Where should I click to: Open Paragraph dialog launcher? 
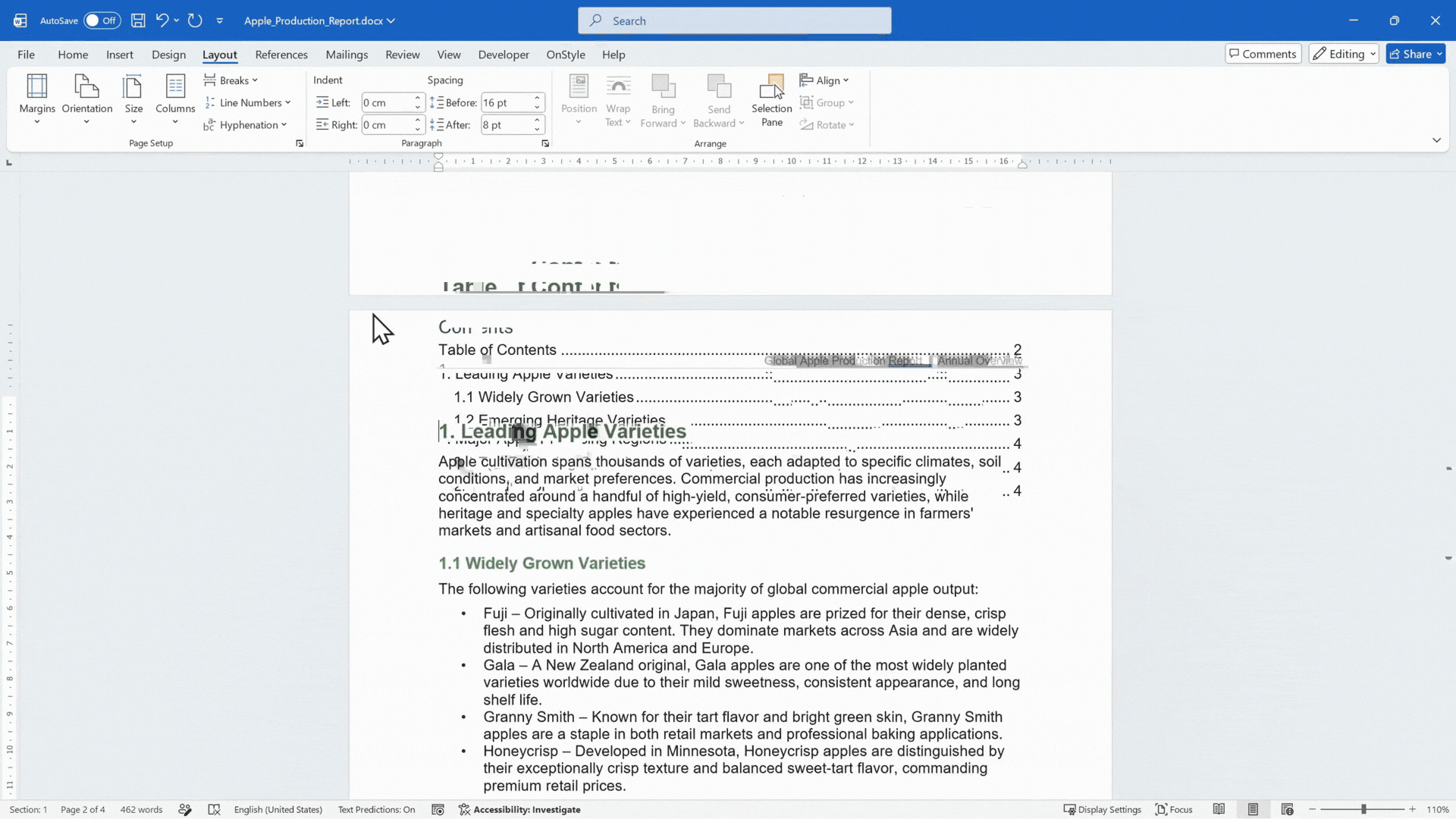click(545, 143)
